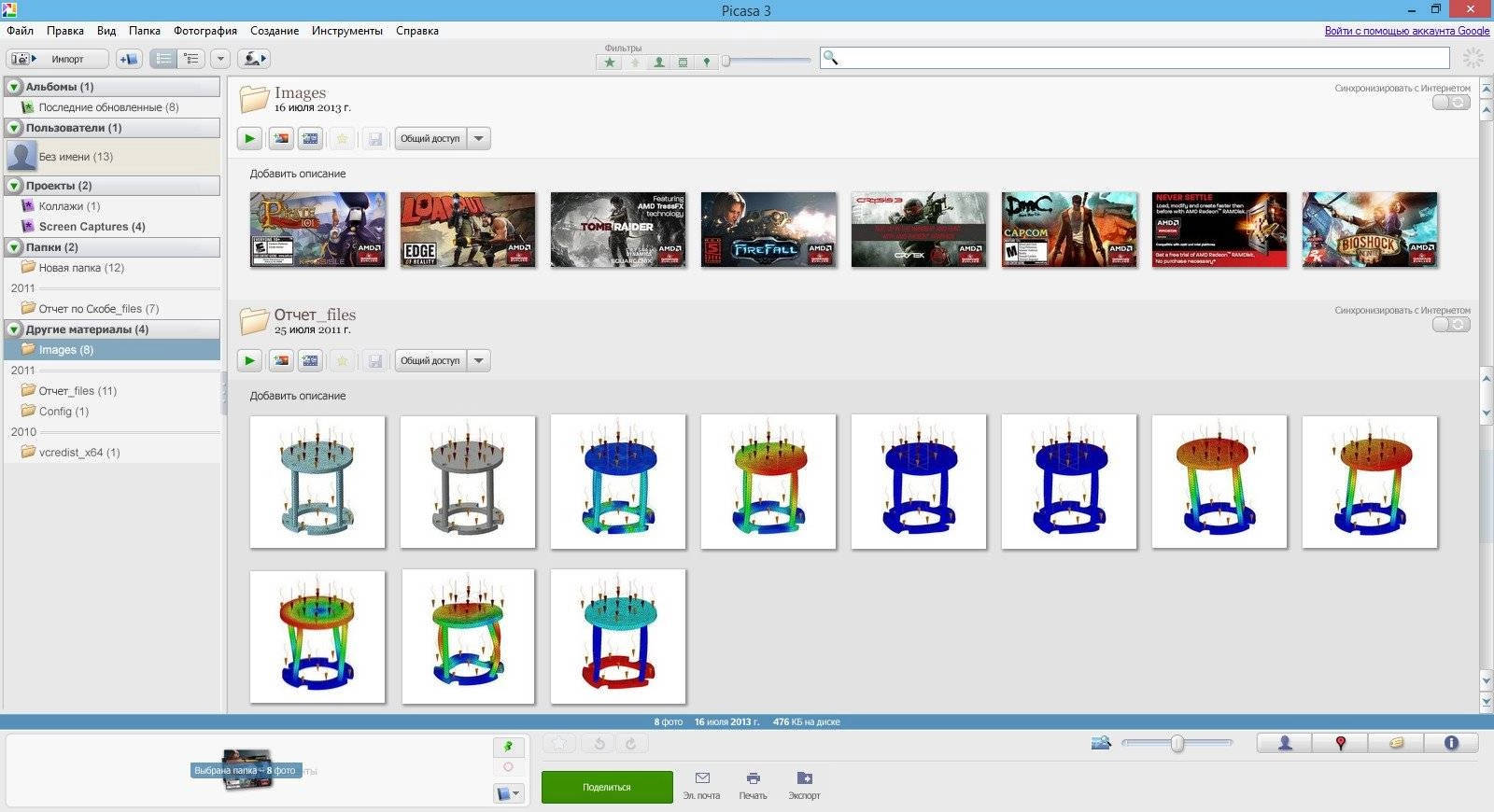Create movie presentation for Отчет_files folder

click(x=310, y=360)
